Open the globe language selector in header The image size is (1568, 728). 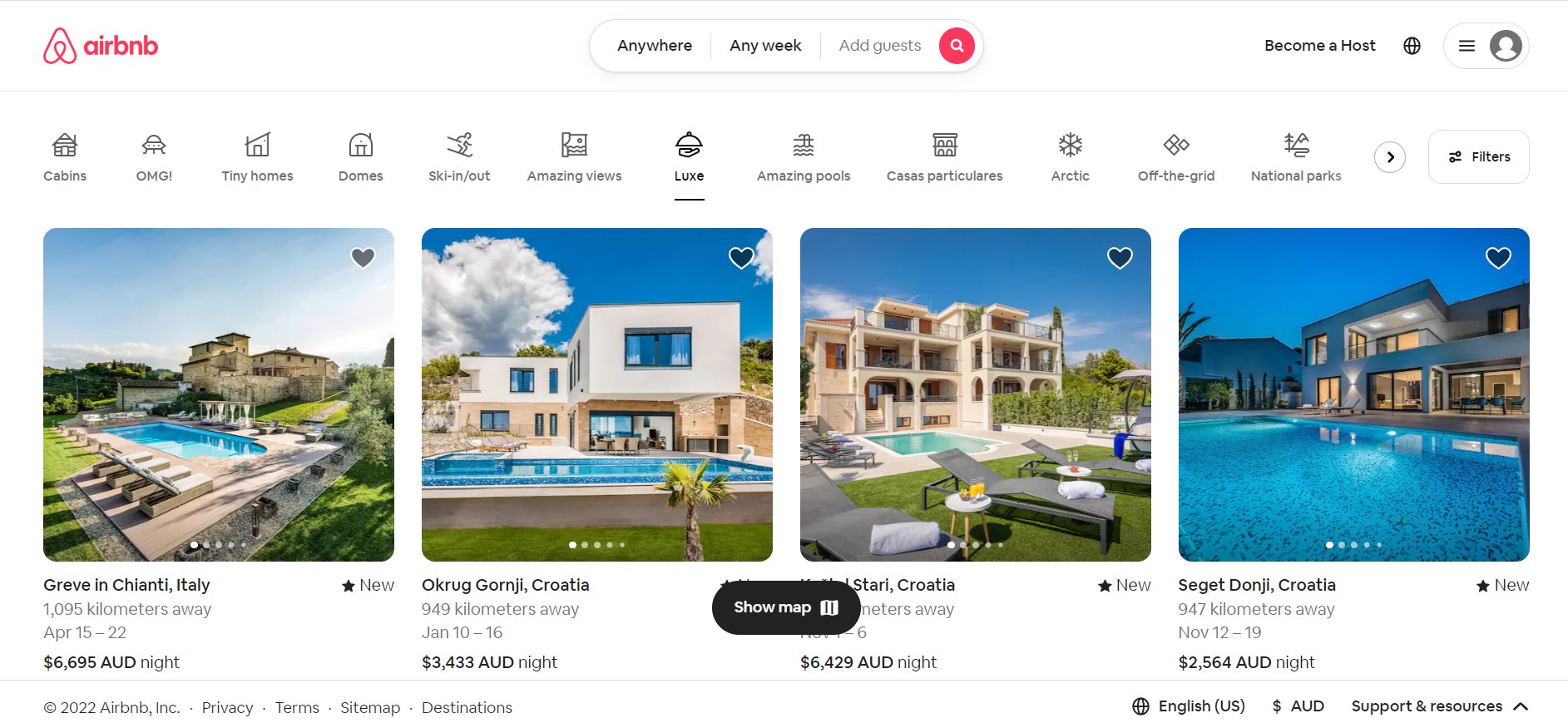(x=1412, y=46)
